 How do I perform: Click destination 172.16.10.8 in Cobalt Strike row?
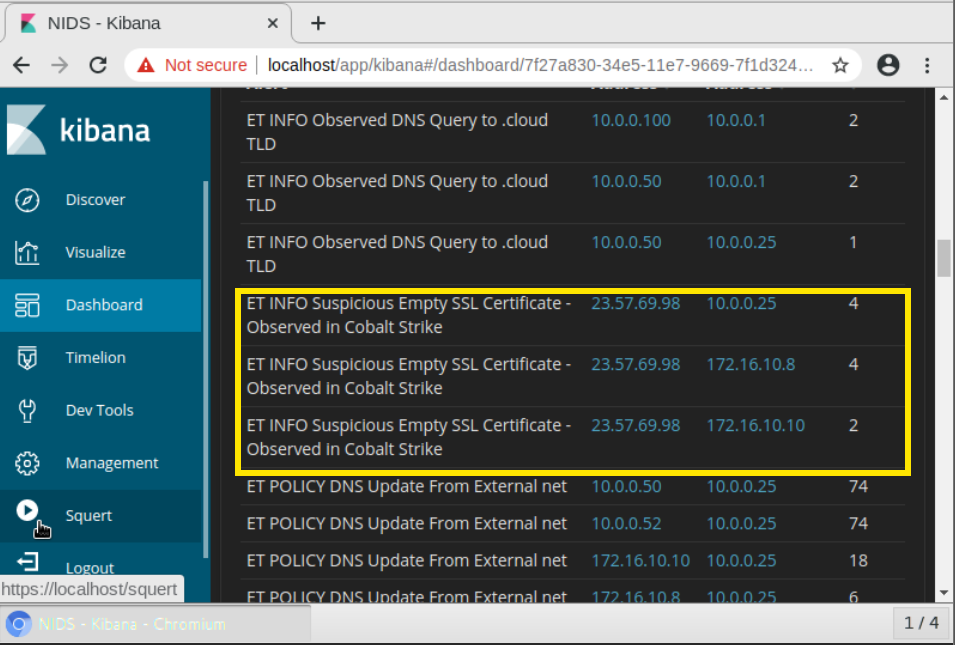click(750, 364)
